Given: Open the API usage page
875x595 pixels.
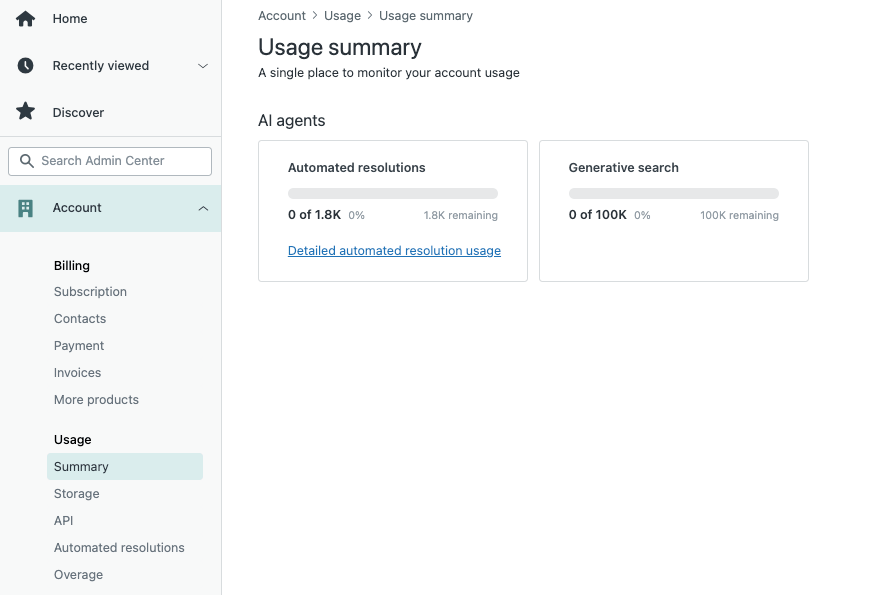Looking at the screenshot, I should [x=63, y=520].
